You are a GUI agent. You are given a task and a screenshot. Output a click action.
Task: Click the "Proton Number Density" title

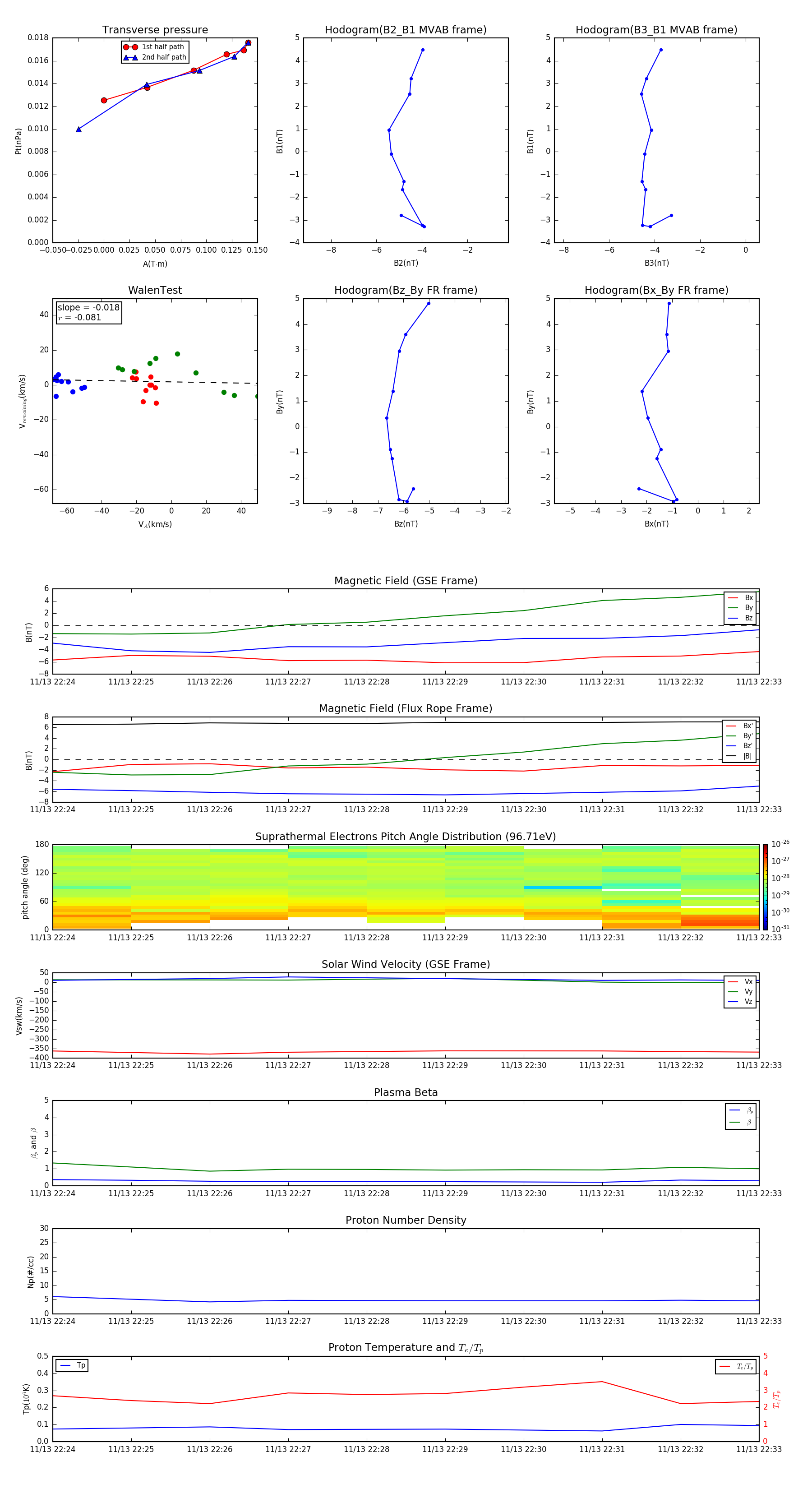pyautogui.click(x=406, y=1220)
